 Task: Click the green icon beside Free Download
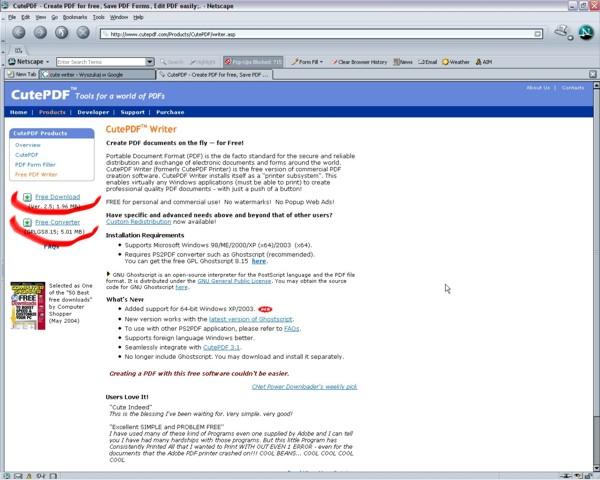(x=27, y=197)
